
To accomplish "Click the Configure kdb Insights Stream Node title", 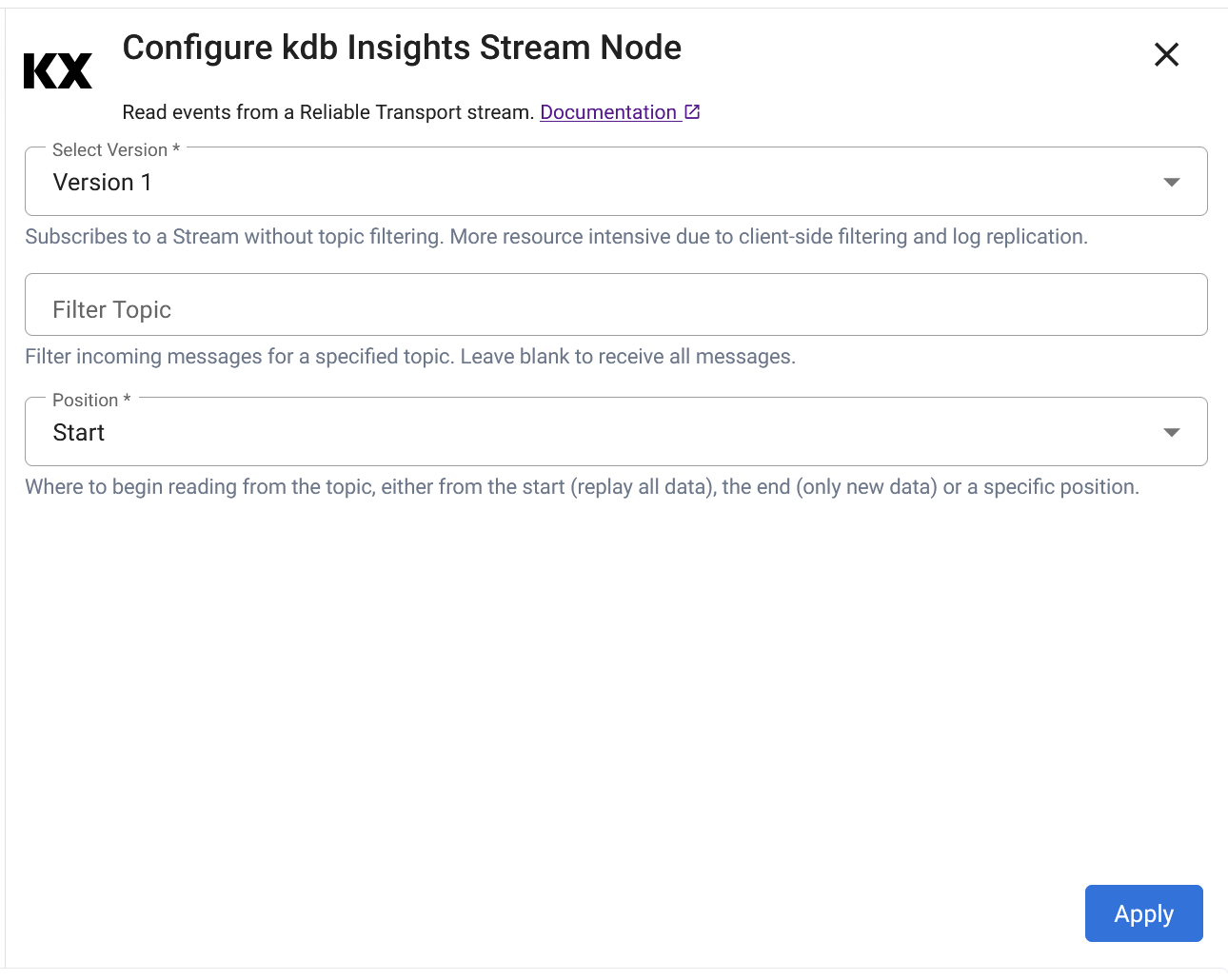I will pos(402,47).
